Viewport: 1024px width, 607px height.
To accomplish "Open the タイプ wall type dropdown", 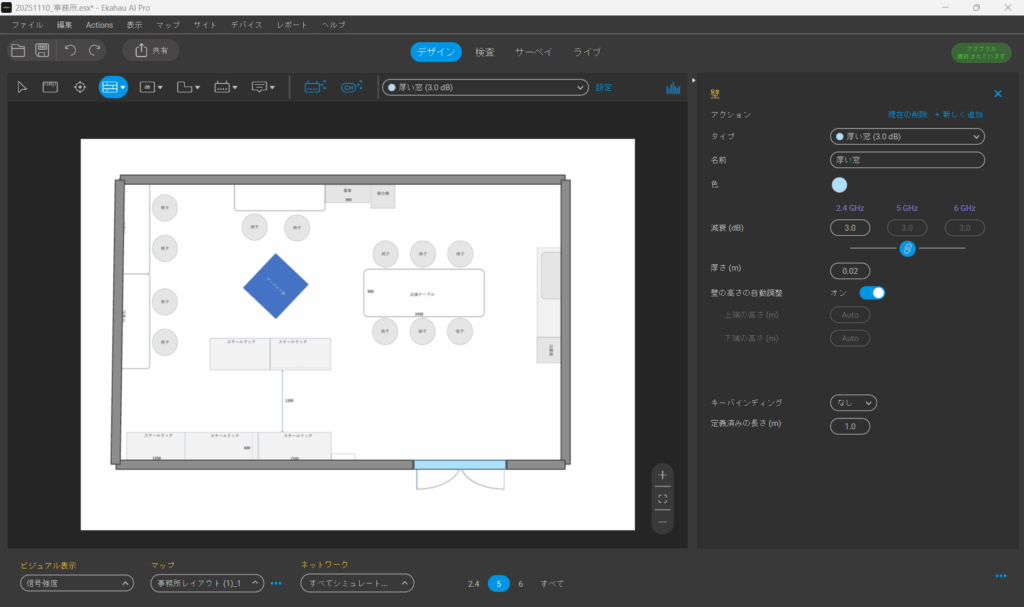I will 907,136.
